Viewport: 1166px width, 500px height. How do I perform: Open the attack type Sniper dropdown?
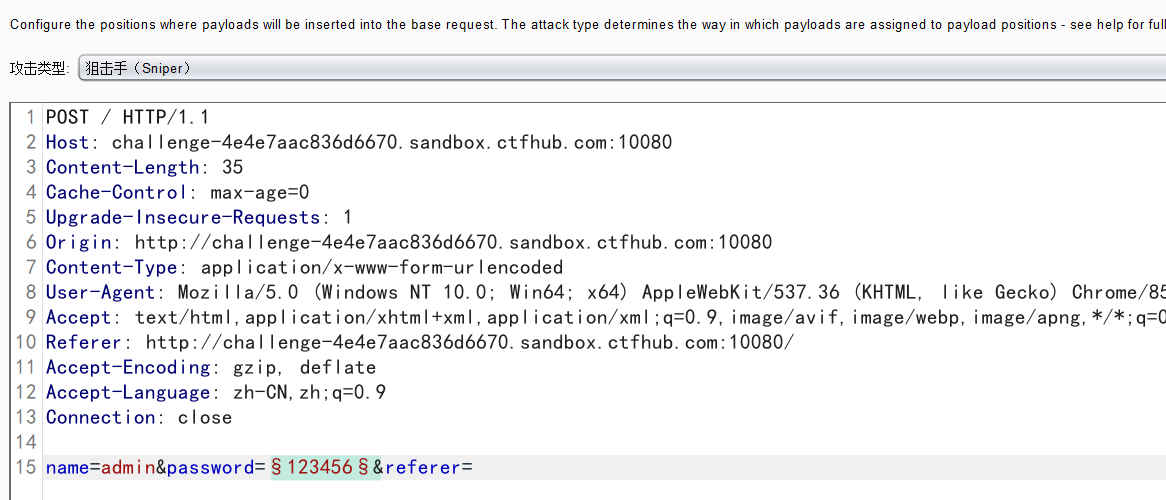(622, 68)
